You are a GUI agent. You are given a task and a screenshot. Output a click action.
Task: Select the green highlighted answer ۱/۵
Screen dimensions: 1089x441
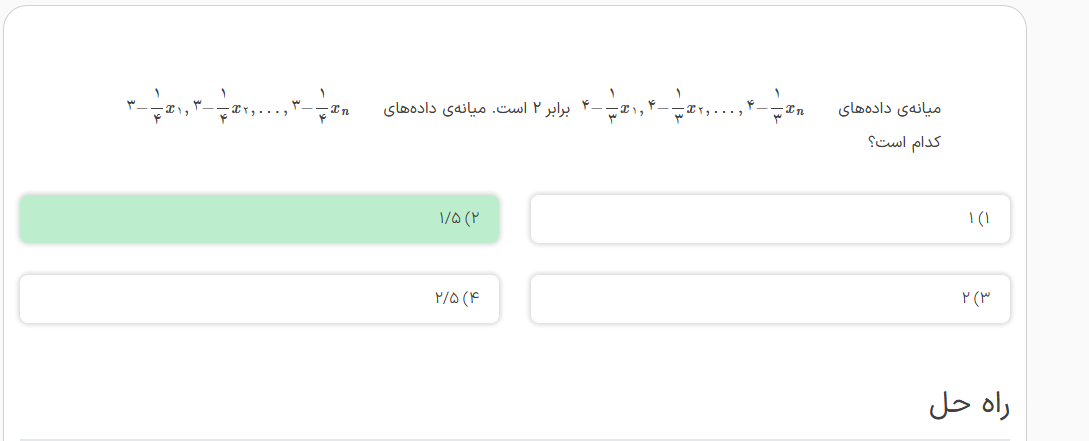click(259, 219)
